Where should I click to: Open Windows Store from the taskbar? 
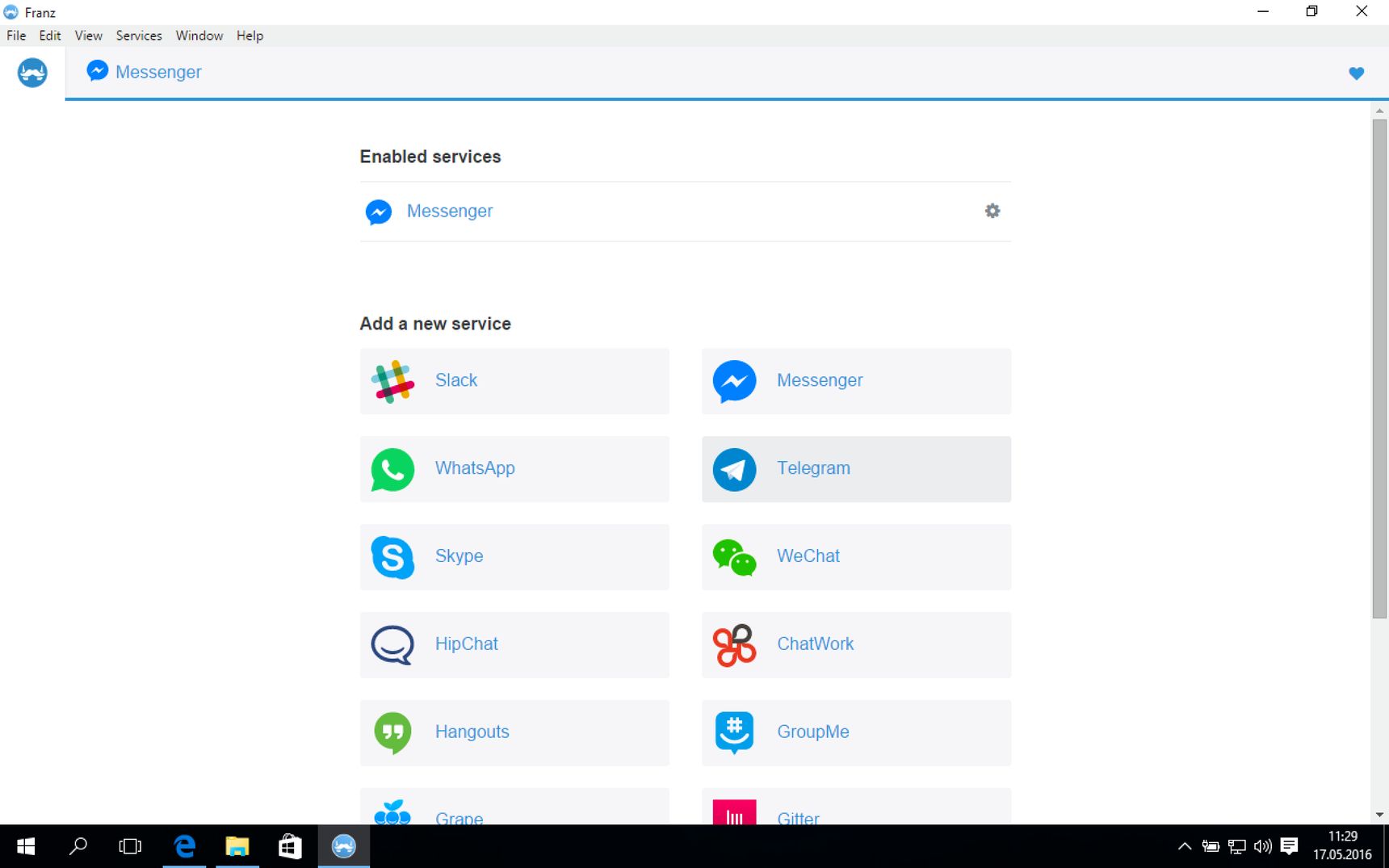coord(290,846)
